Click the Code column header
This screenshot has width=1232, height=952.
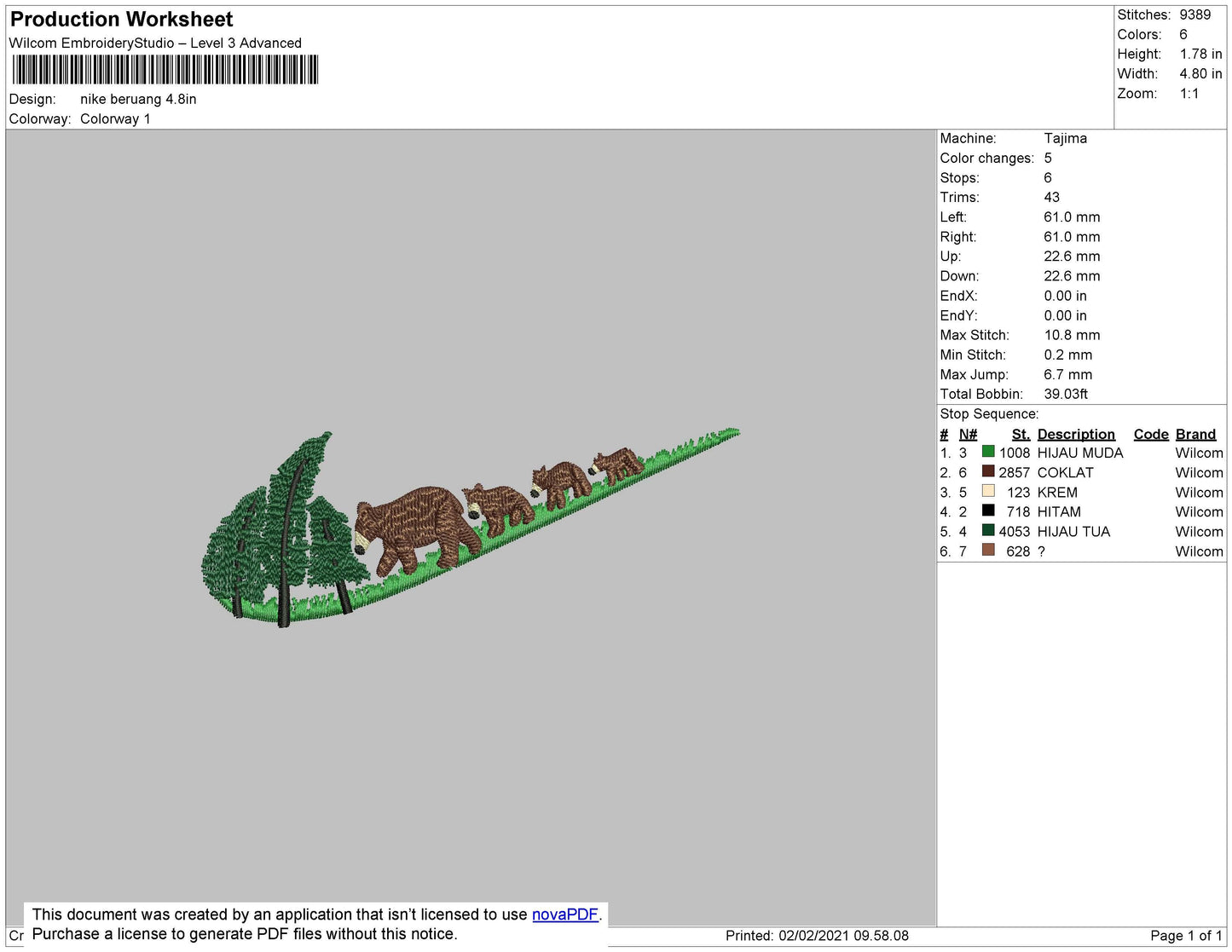[1151, 434]
